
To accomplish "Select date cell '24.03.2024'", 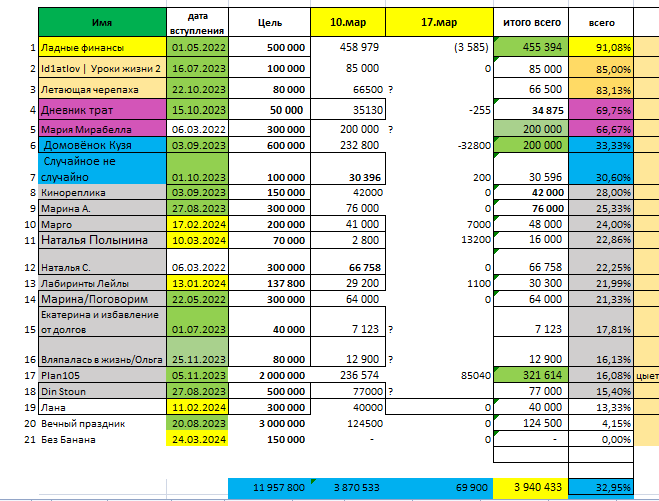I will click(198, 439).
